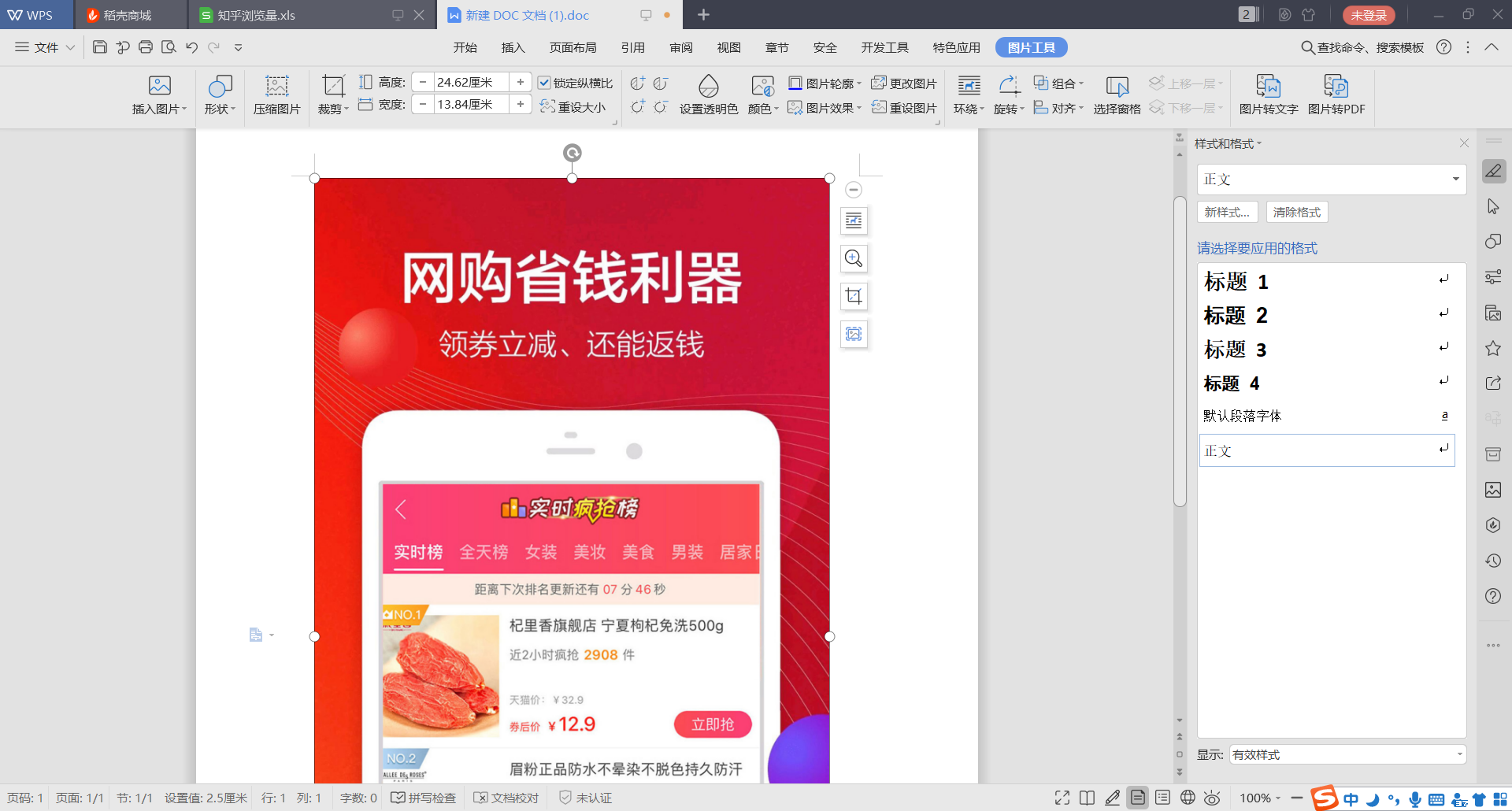
Task: Click the height value field 24.62厘米
Action: click(470, 82)
